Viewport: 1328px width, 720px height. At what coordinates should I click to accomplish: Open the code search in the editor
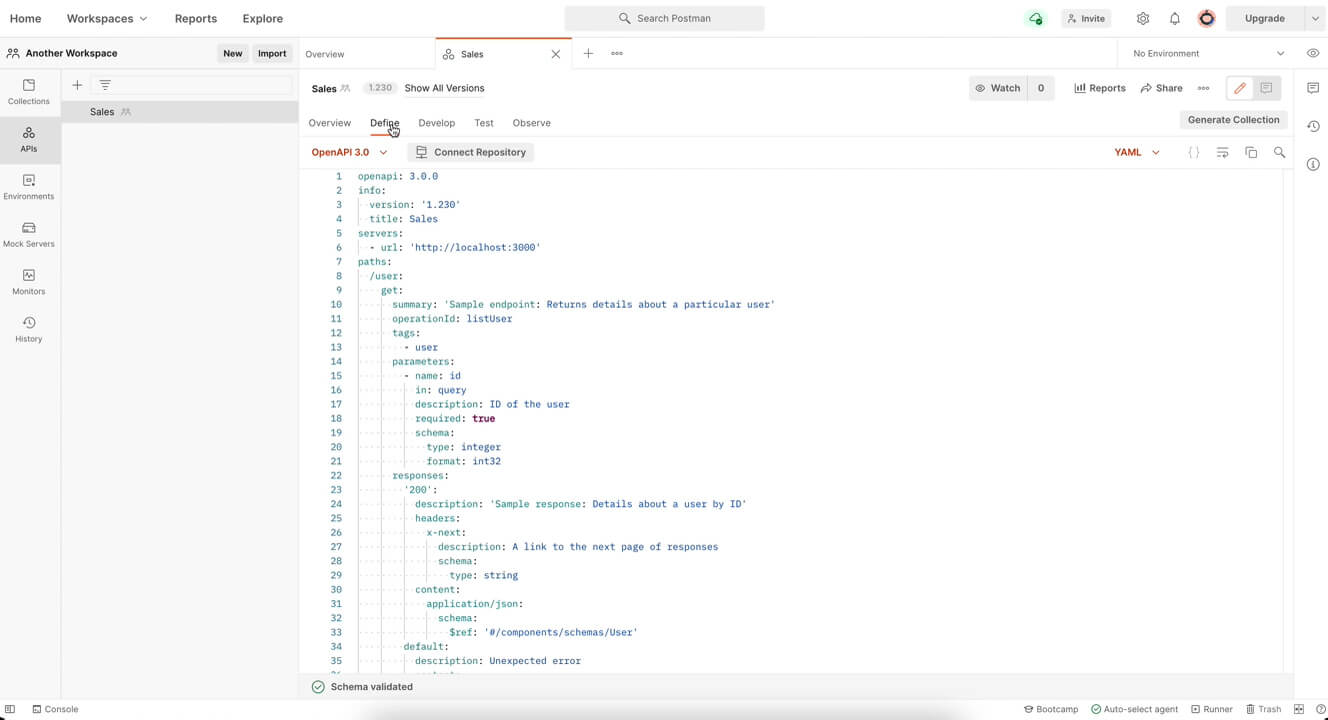[1279, 153]
